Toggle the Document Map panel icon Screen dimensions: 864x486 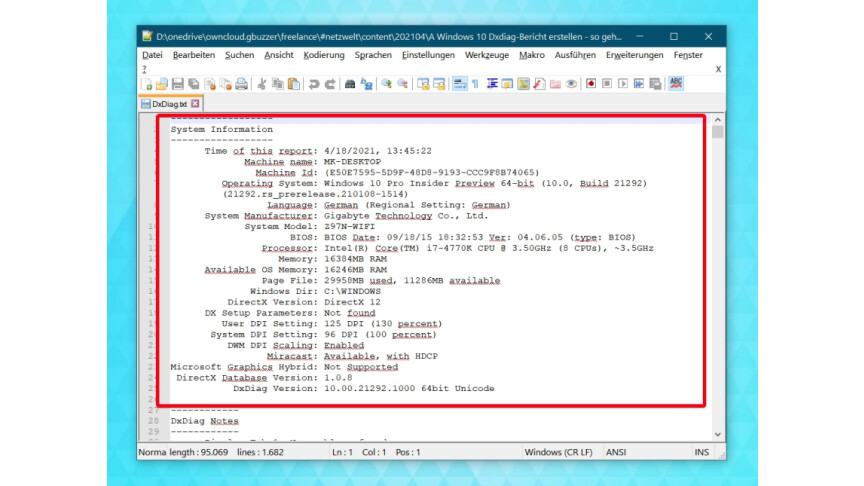pos(523,84)
